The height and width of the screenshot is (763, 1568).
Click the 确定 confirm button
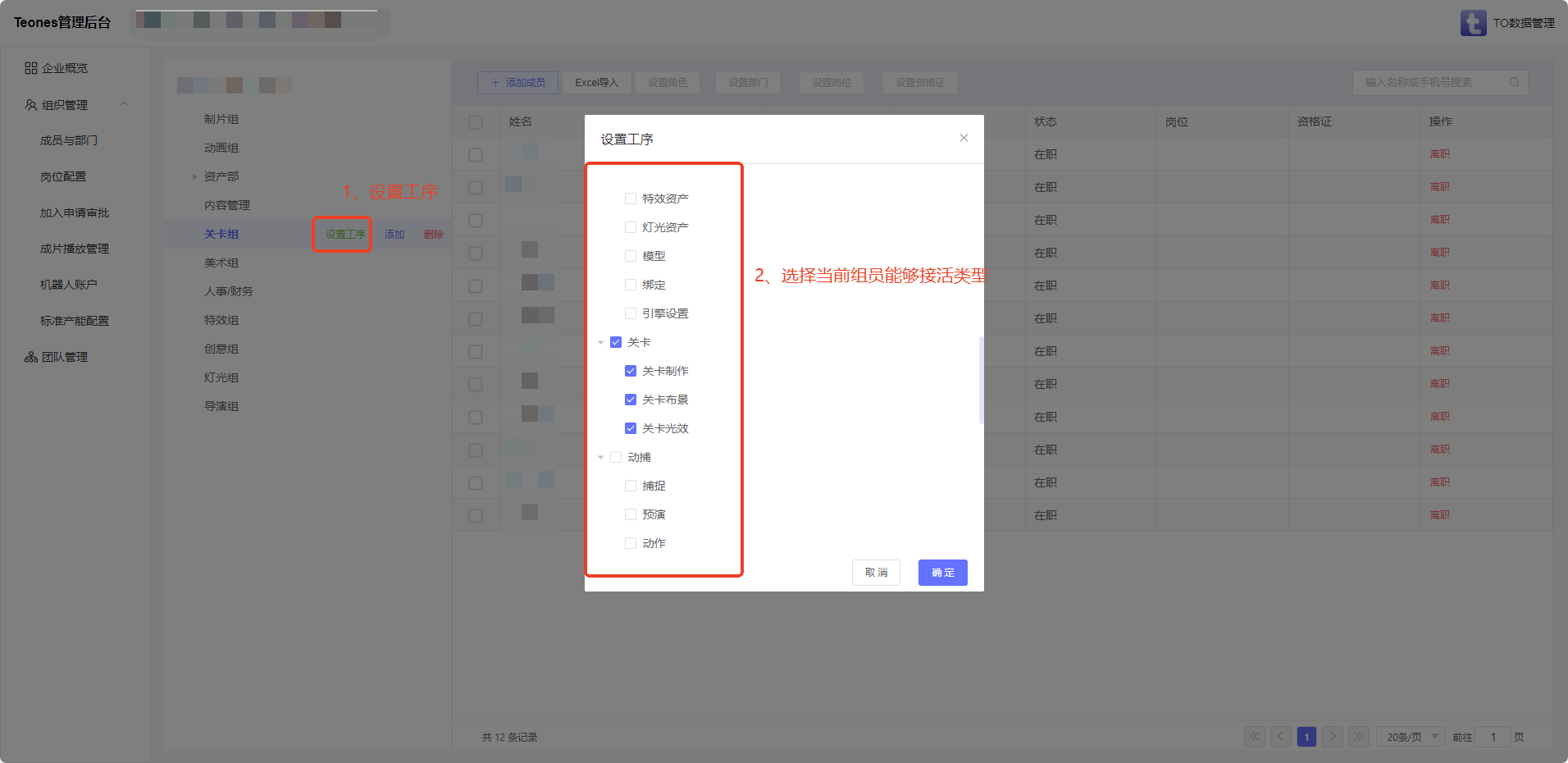[x=942, y=573]
